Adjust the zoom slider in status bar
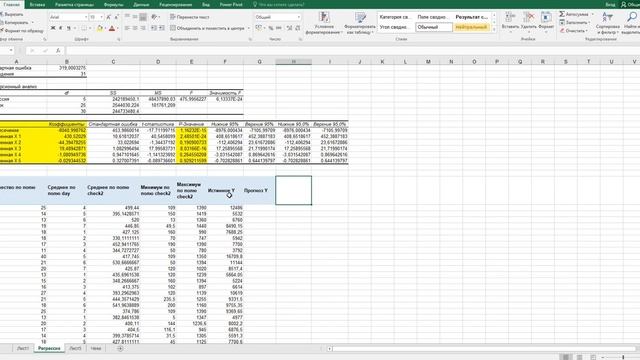Image resolution: width=640 pixels, height=360 pixels. click(x=623, y=357)
